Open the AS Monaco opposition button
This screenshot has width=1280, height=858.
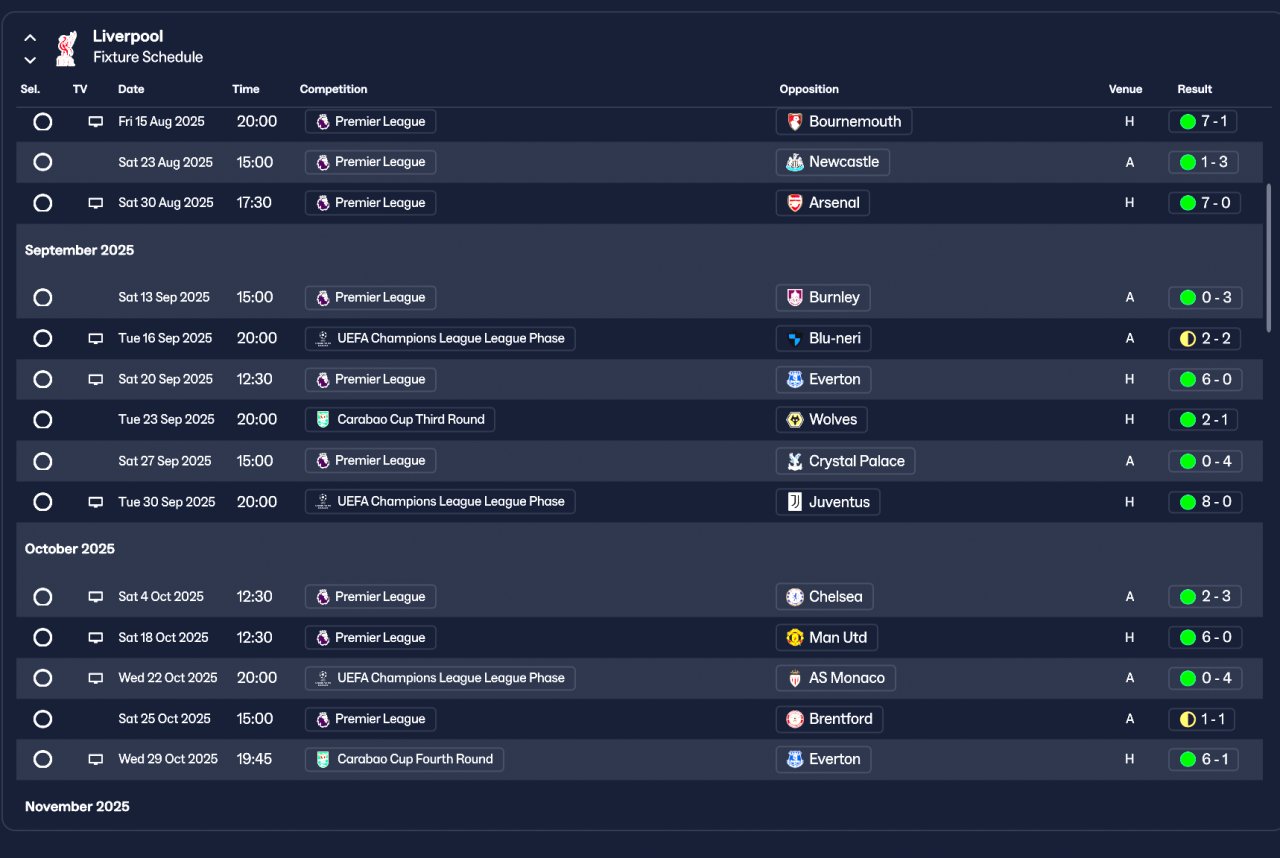835,678
